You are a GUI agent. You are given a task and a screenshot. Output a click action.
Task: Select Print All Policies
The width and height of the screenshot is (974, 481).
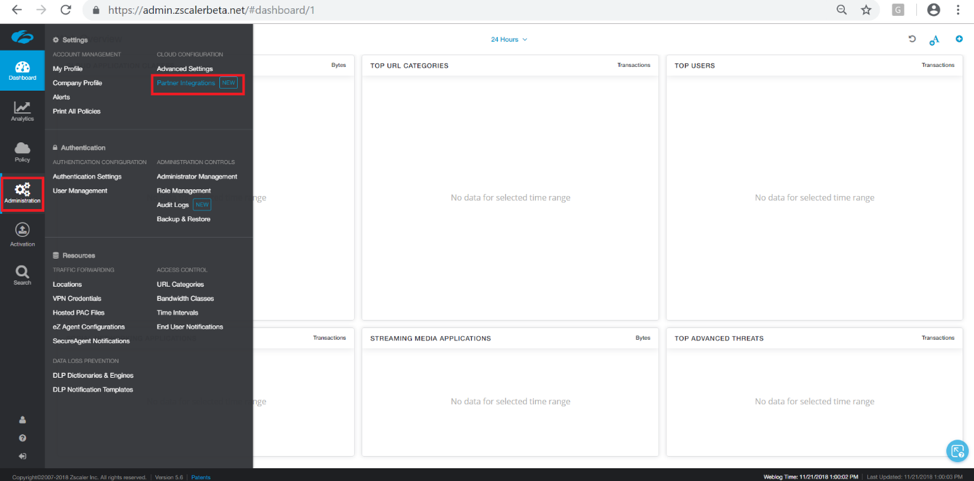tap(76, 111)
